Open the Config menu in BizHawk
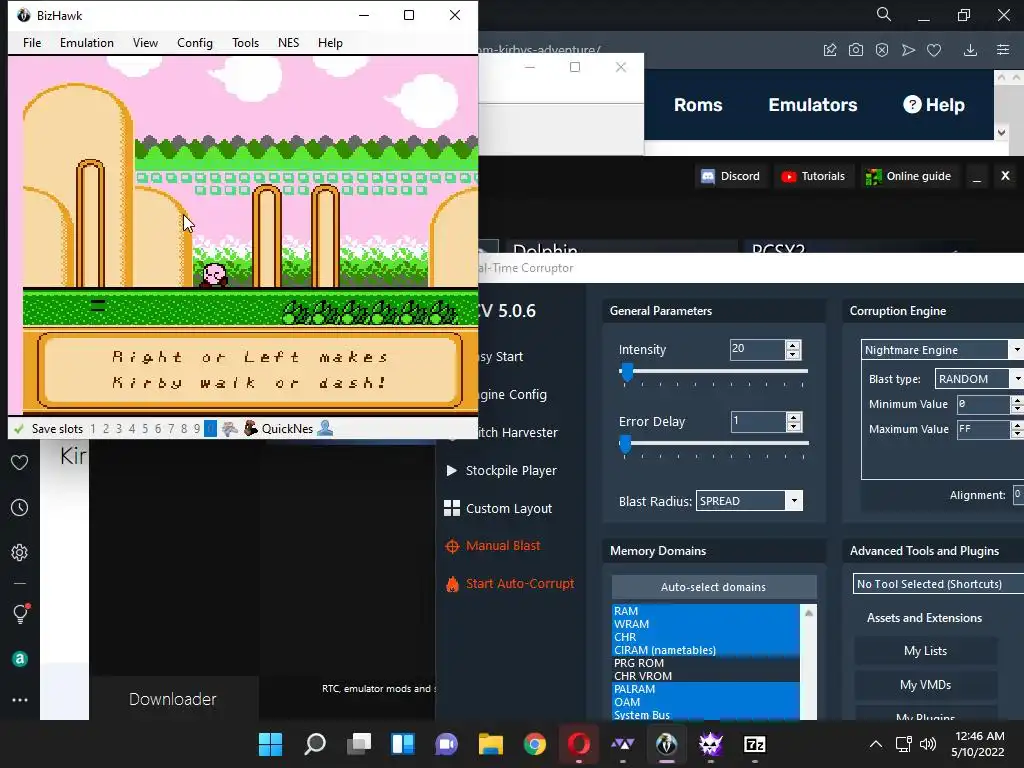Viewport: 1024px width, 768px height. [195, 42]
